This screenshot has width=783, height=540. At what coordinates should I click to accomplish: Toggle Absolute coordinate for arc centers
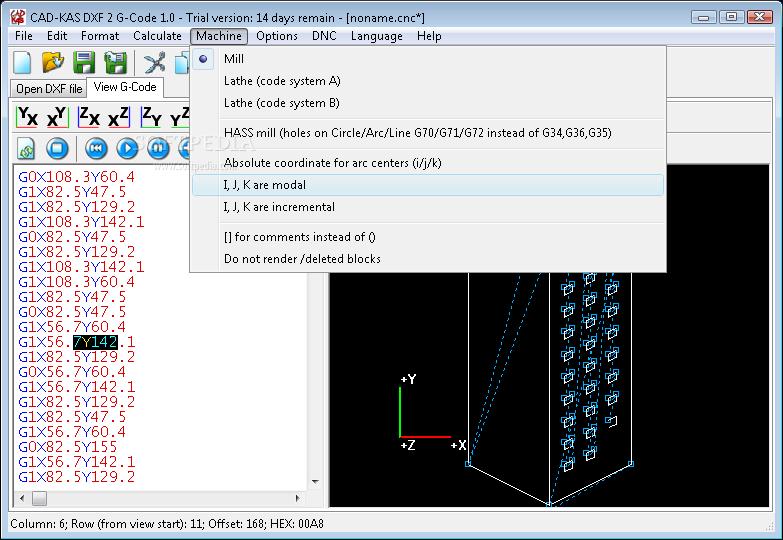[x=427, y=163]
